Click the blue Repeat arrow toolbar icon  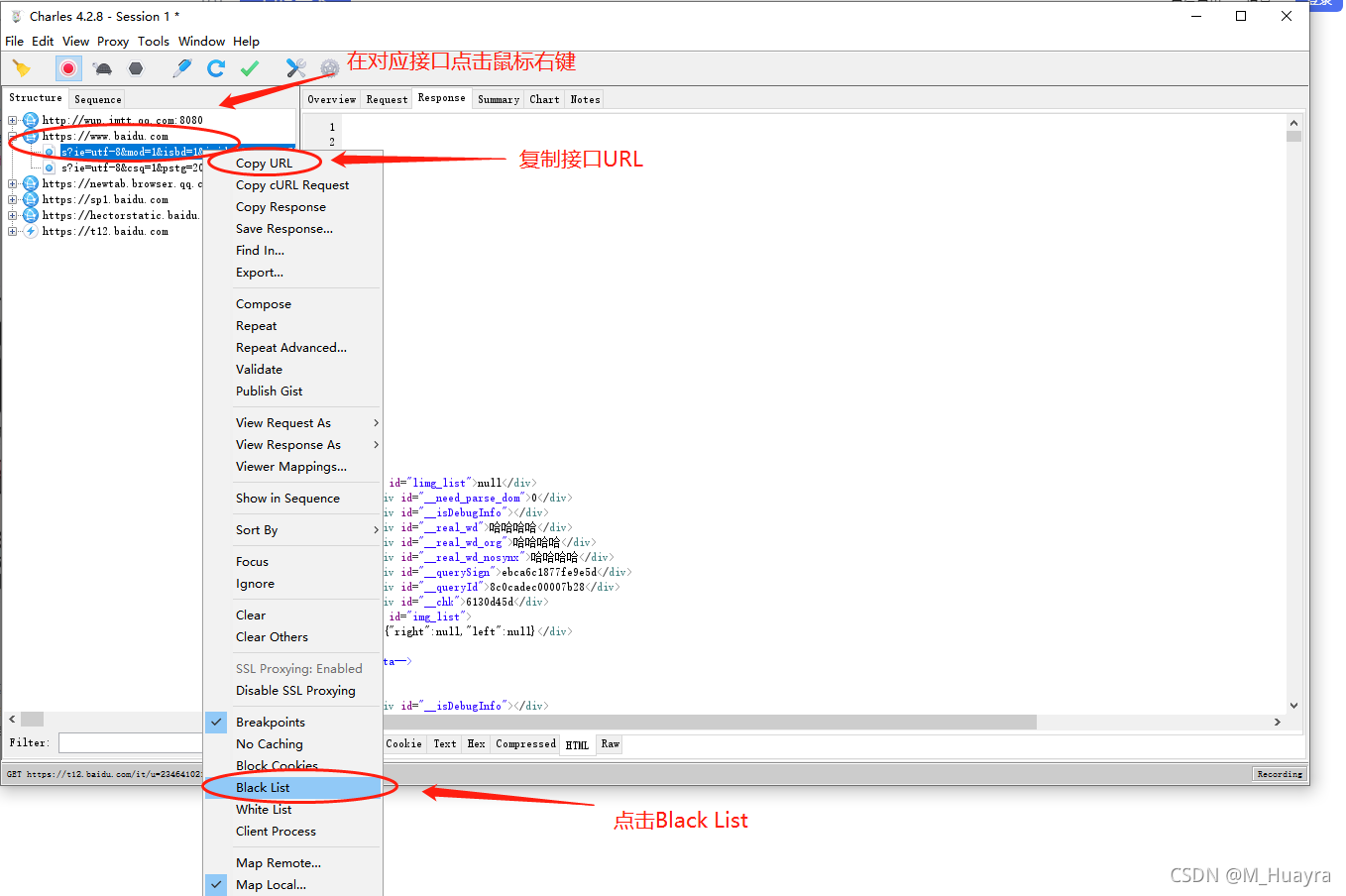(216, 68)
